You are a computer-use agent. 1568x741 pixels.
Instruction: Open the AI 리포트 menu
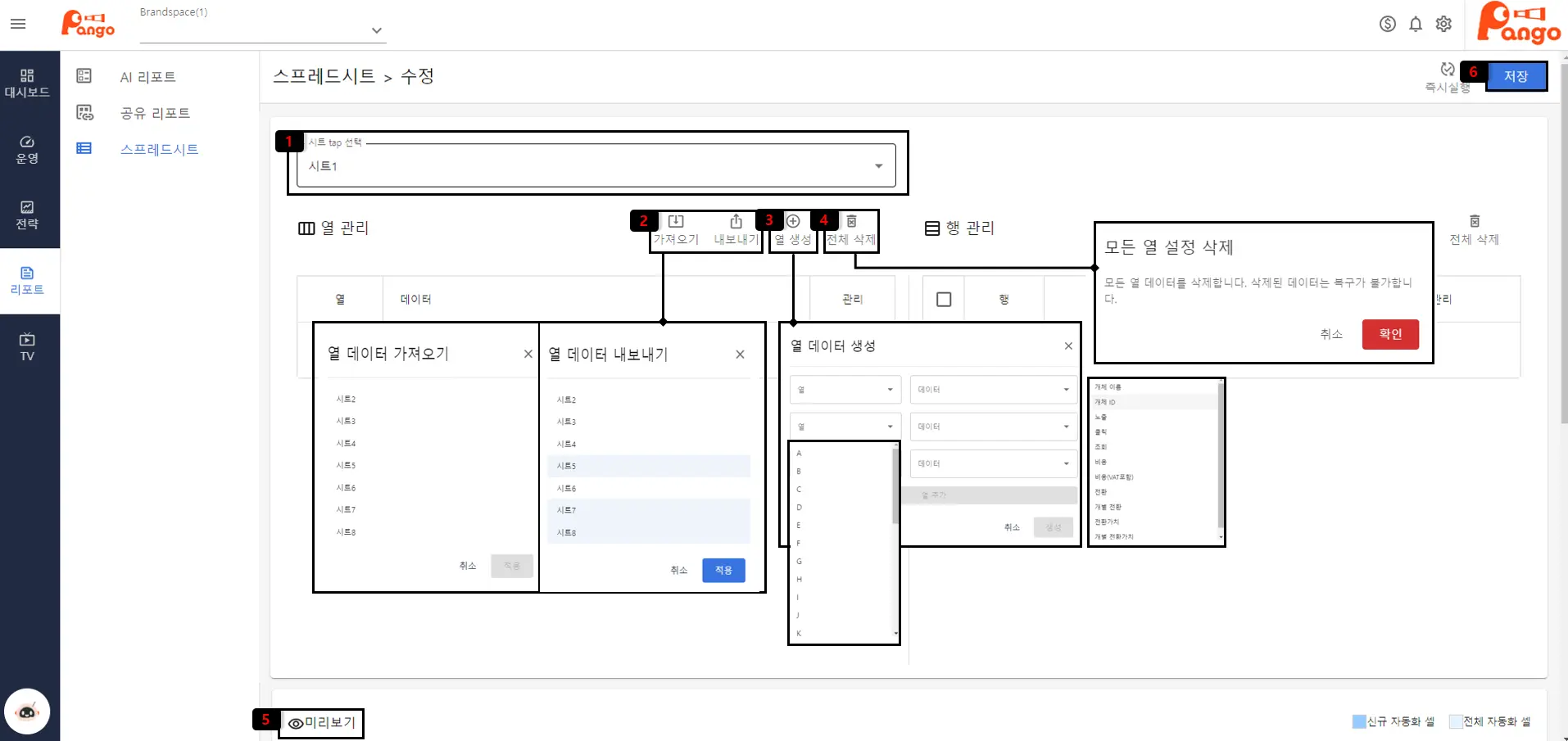(147, 77)
